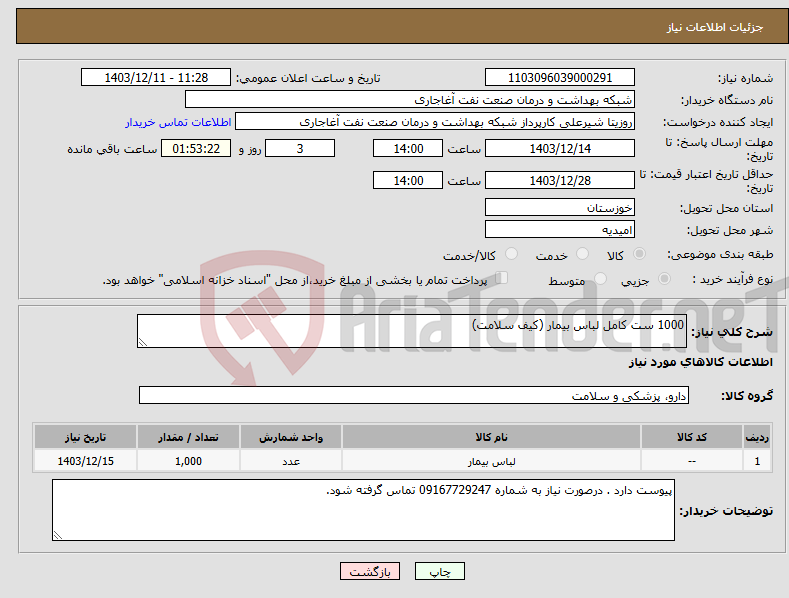Click the نام کالا column header
Viewport: 789px width, 598px height.
[x=491, y=437]
